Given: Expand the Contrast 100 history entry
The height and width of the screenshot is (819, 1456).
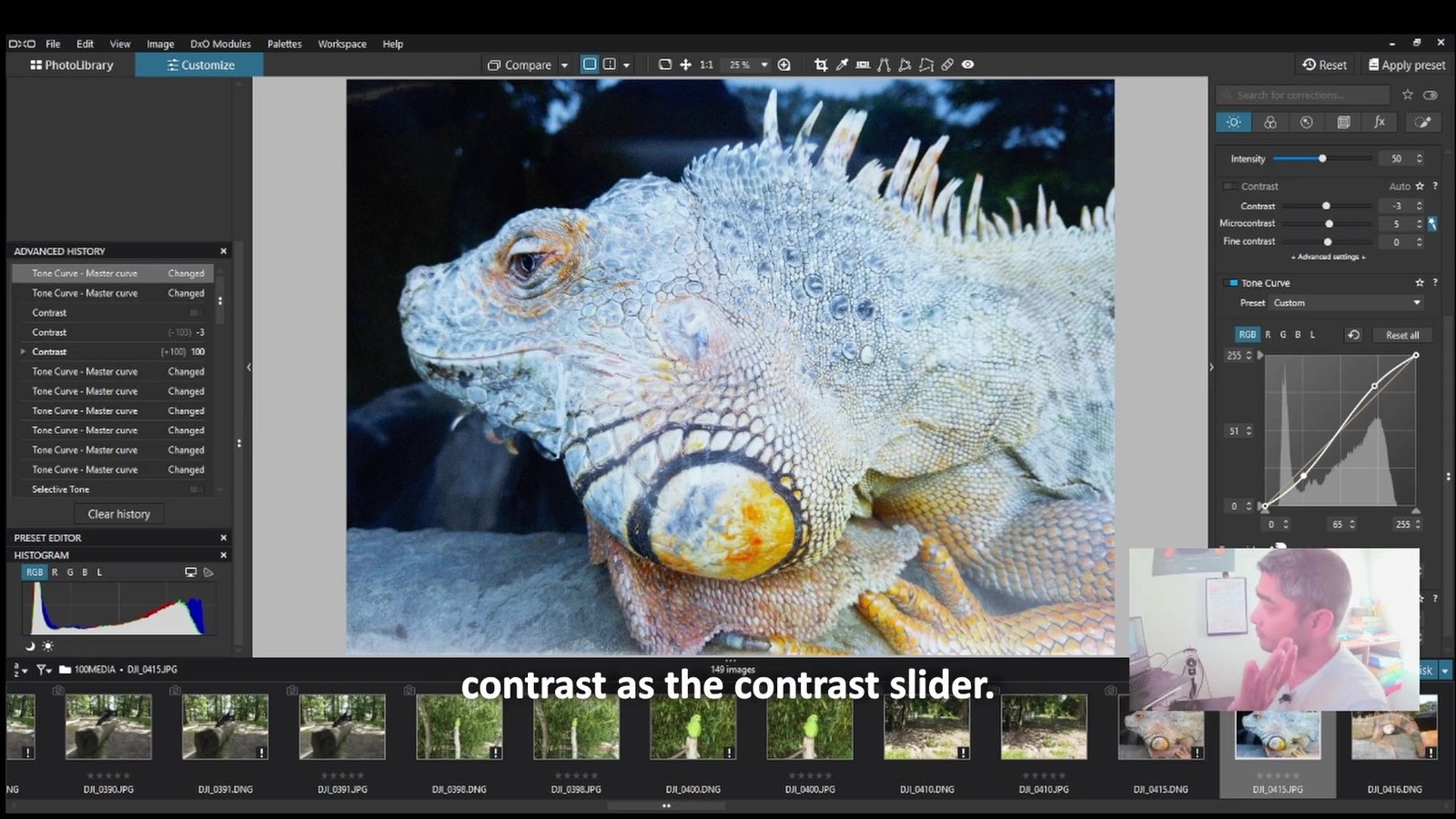Looking at the screenshot, I should 23,351.
